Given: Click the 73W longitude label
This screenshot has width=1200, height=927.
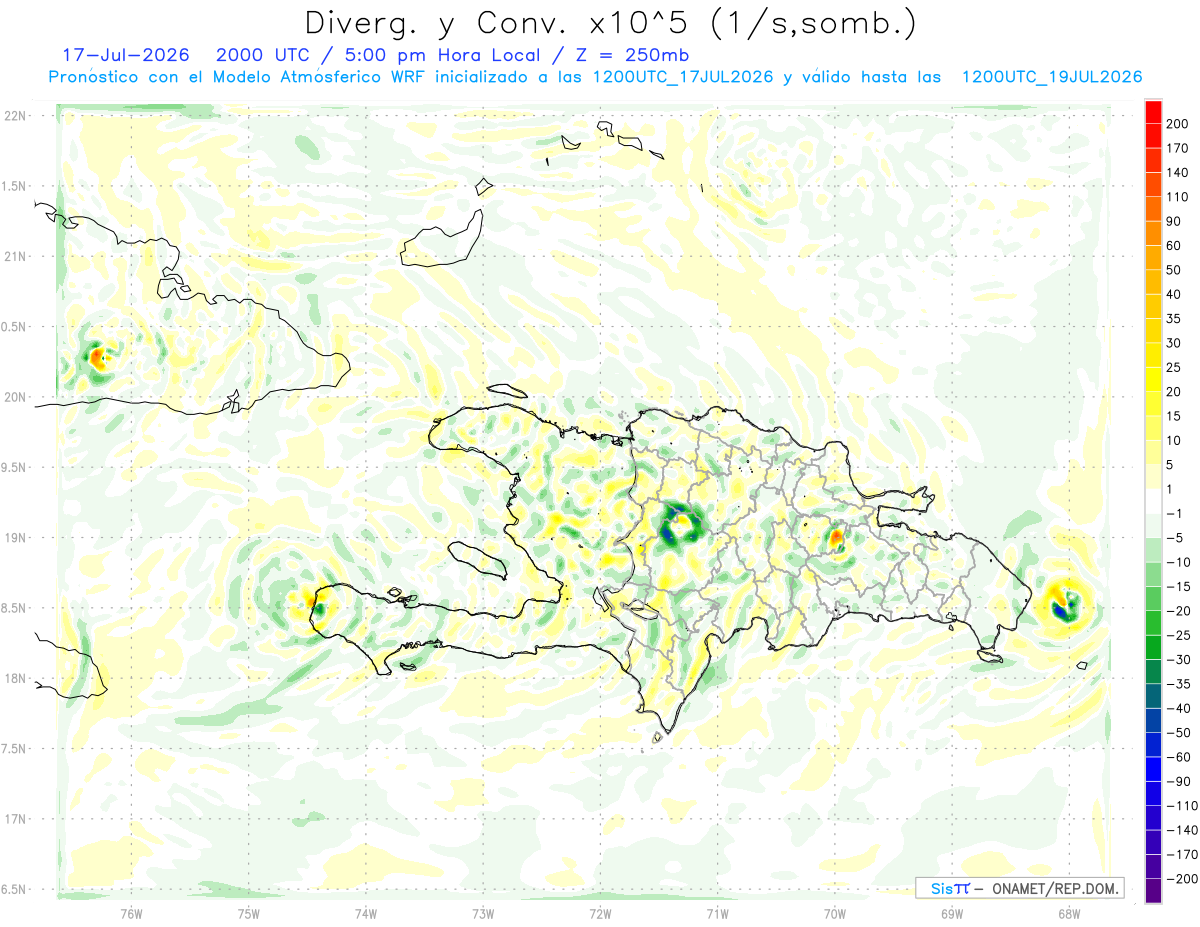Looking at the screenshot, I should point(483,912).
